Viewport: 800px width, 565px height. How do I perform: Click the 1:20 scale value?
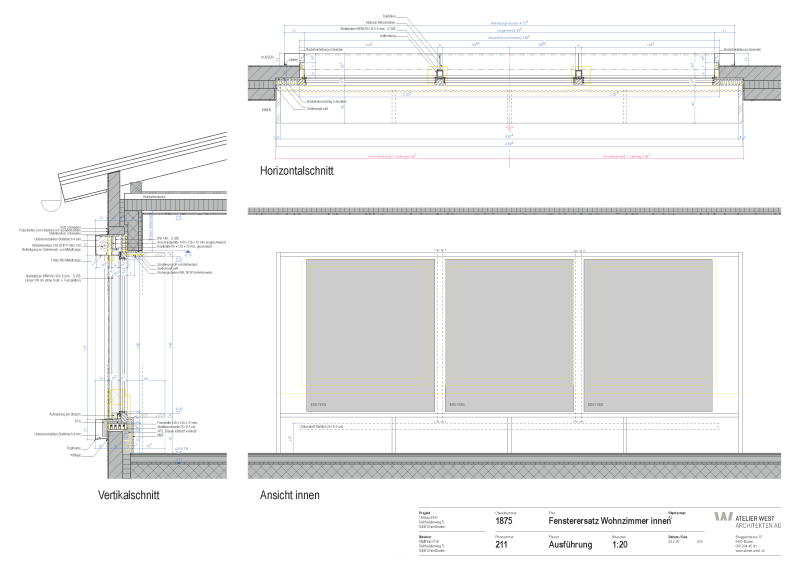pyautogui.click(x=620, y=545)
